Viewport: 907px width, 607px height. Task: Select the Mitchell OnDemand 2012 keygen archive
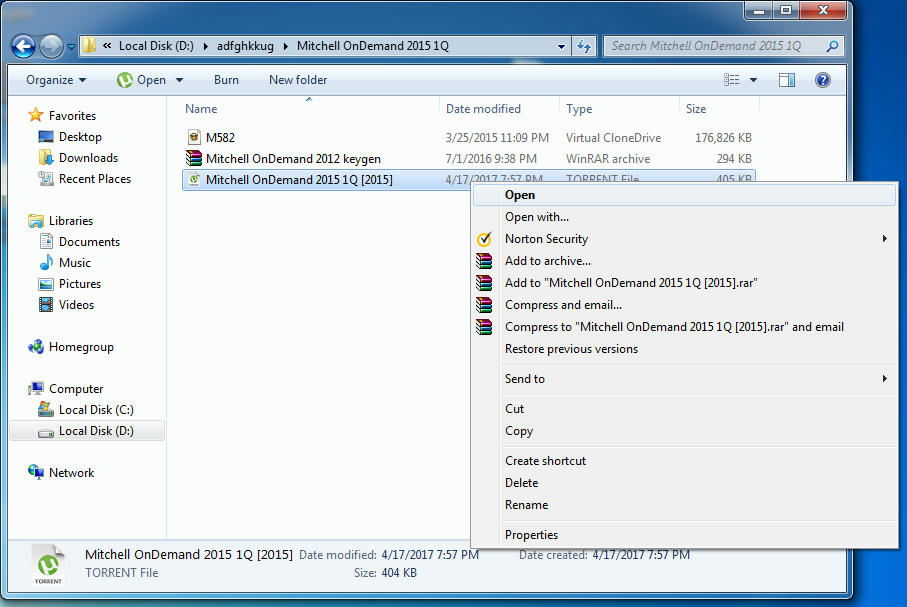point(292,158)
